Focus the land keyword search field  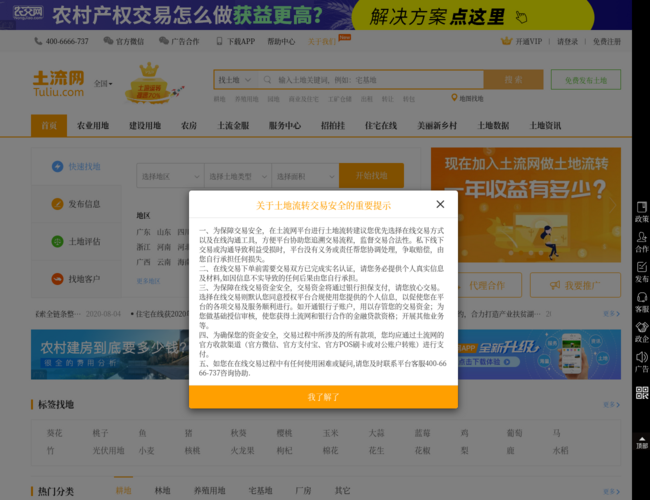(x=371, y=80)
